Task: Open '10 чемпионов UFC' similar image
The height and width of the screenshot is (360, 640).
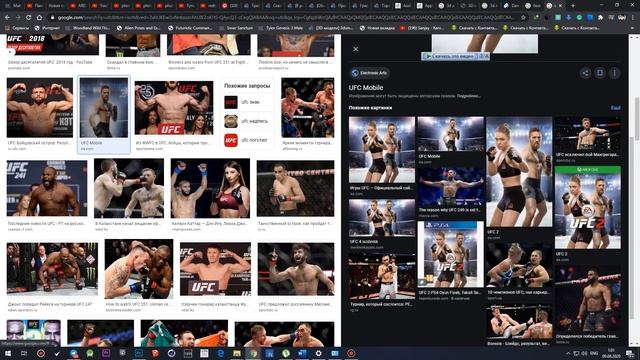Action: [519, 265]
